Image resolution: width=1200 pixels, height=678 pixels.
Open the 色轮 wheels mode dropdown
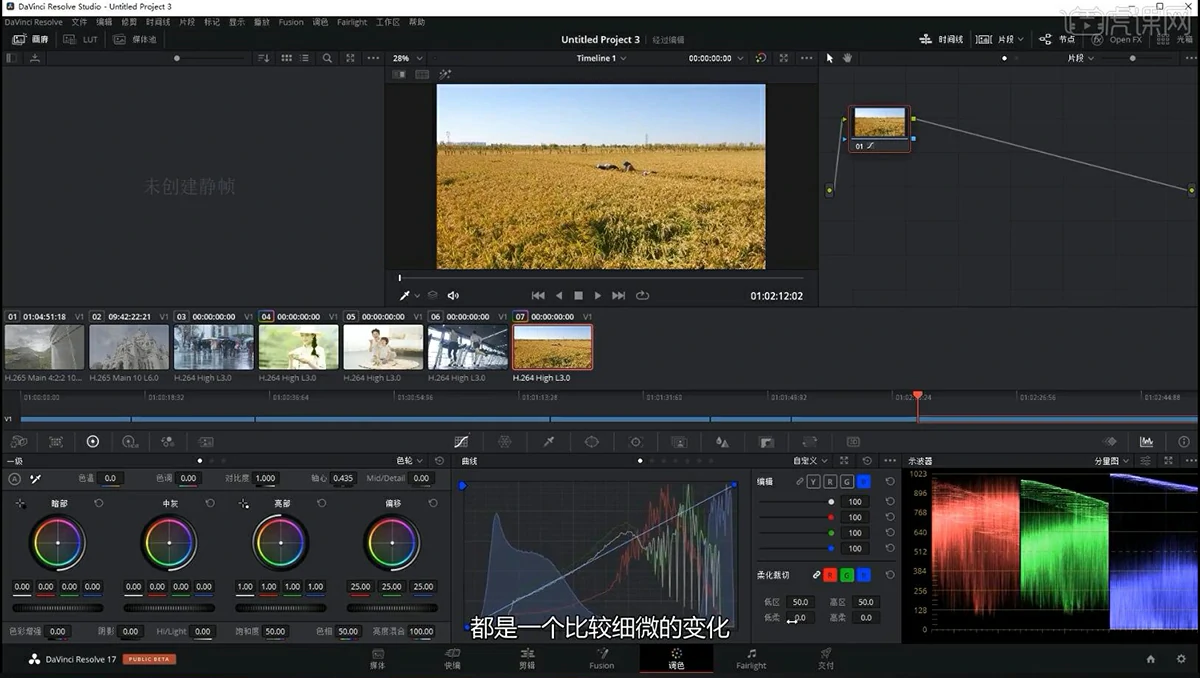(410, 461)
